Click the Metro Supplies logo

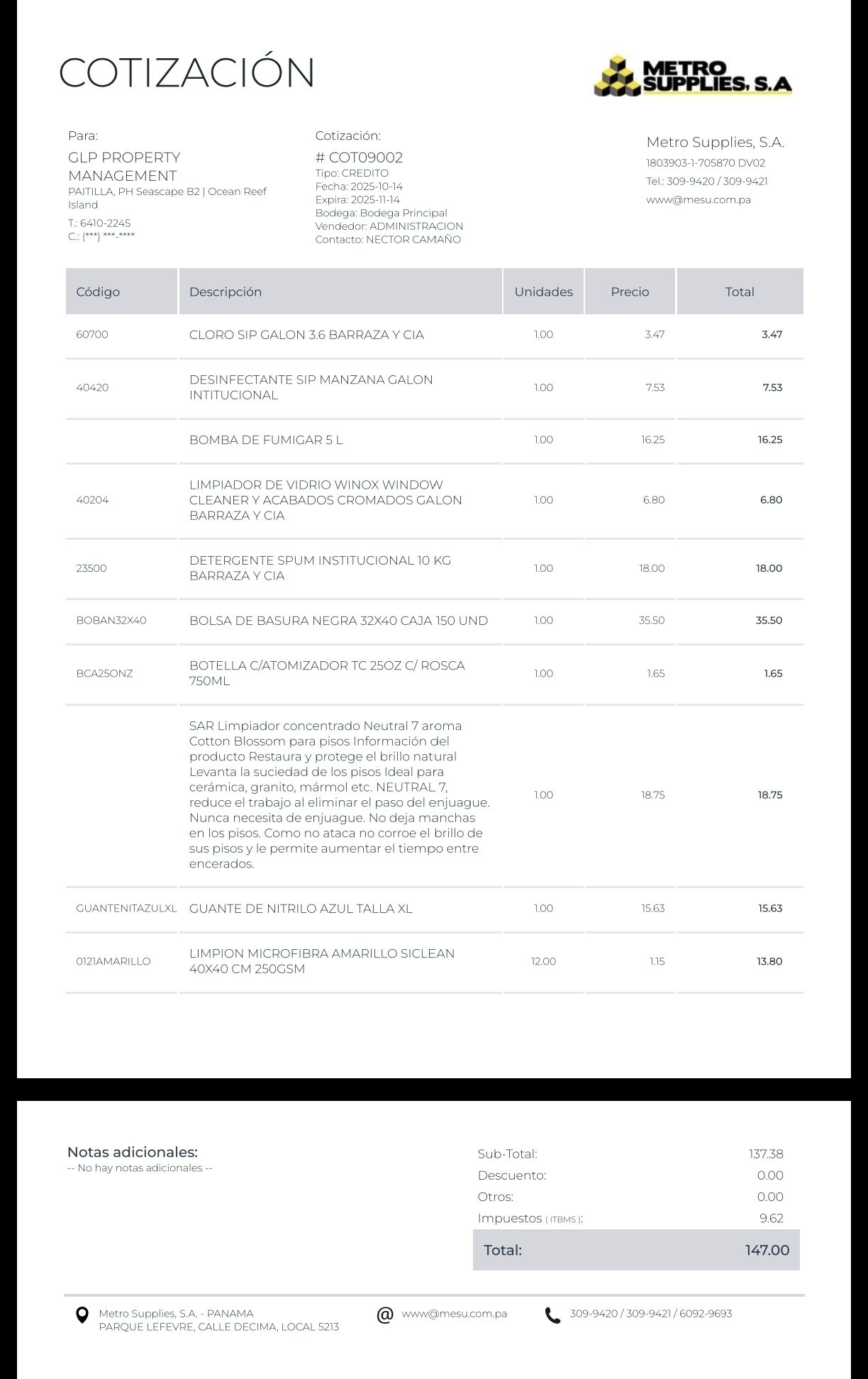[692, 75]
